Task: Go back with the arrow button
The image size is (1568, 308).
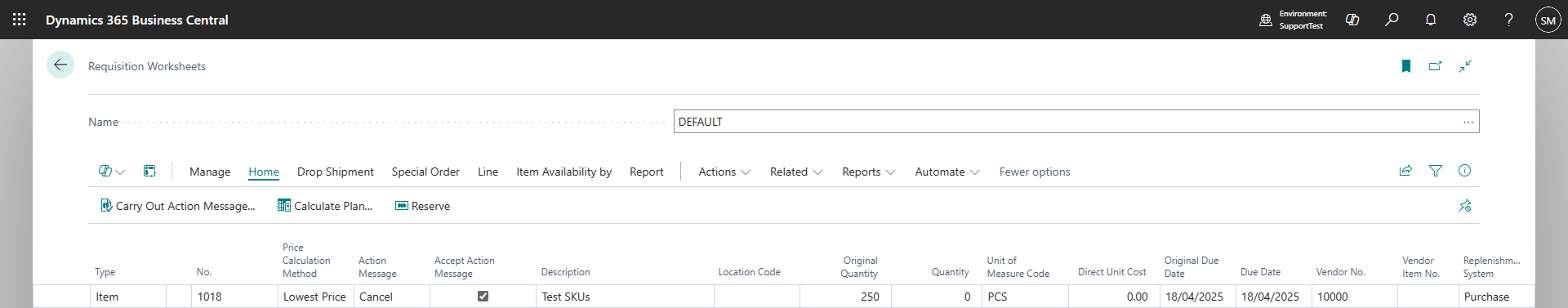Action: [x=60, y=65]
